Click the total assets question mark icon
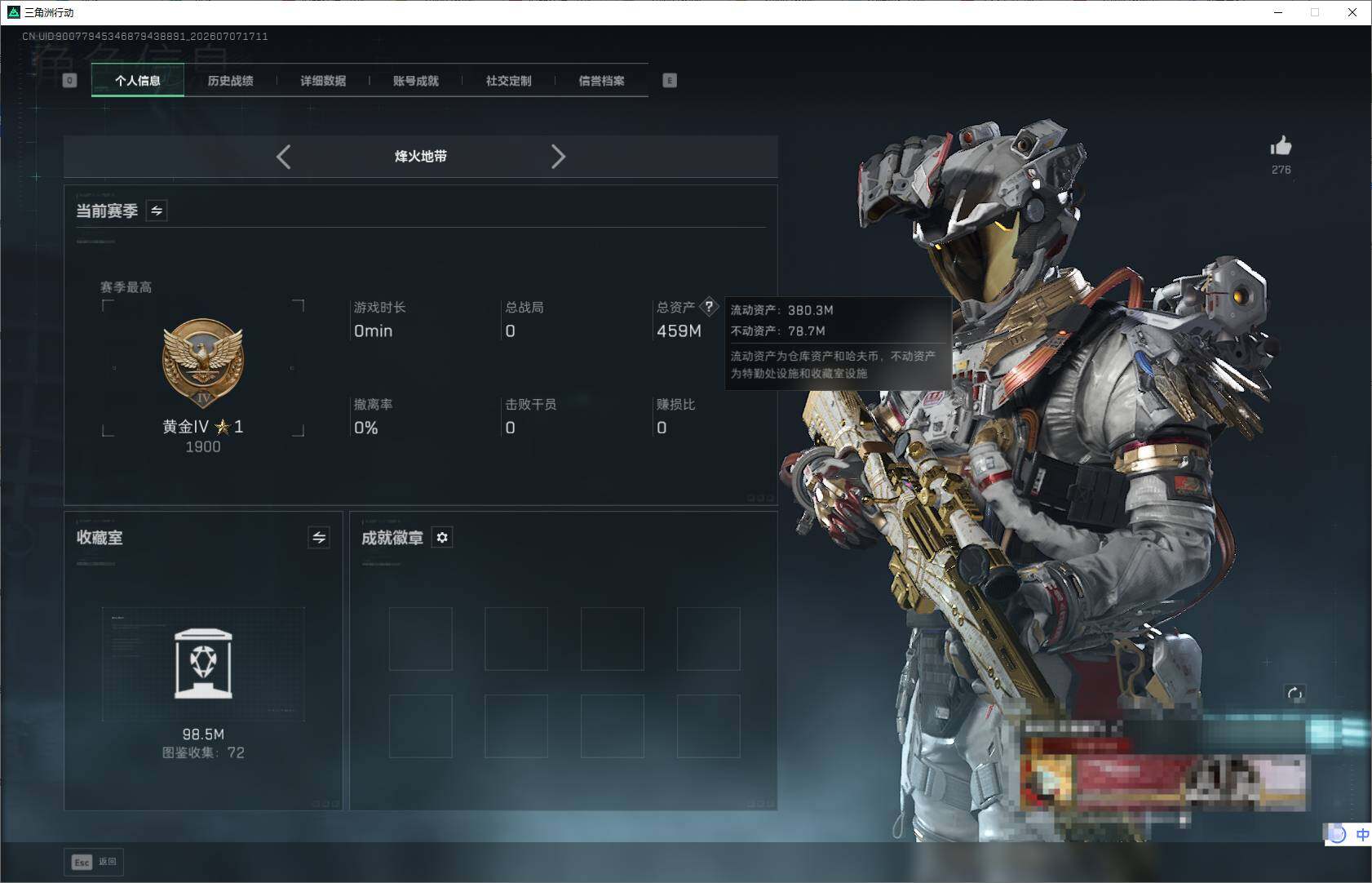The image size is (1372, 883). pyautogui.click(x=709, y=307)
